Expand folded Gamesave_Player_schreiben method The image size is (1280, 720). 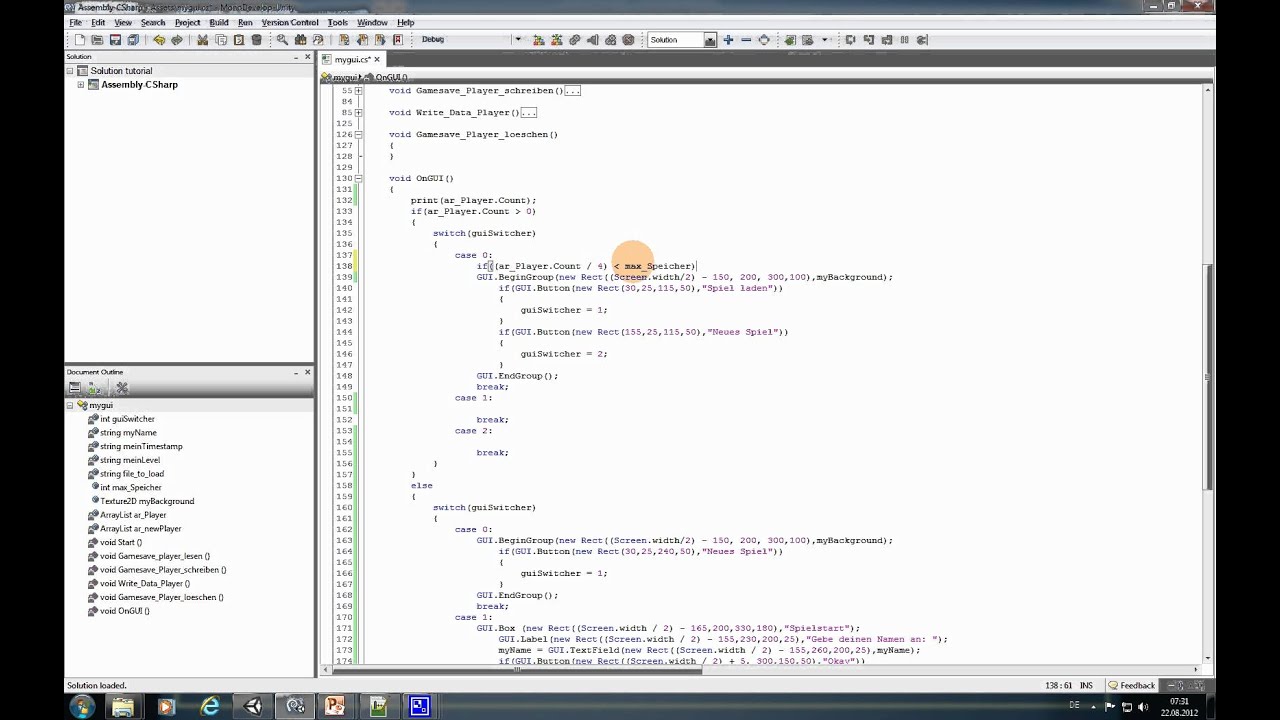(x=358, y=90)
